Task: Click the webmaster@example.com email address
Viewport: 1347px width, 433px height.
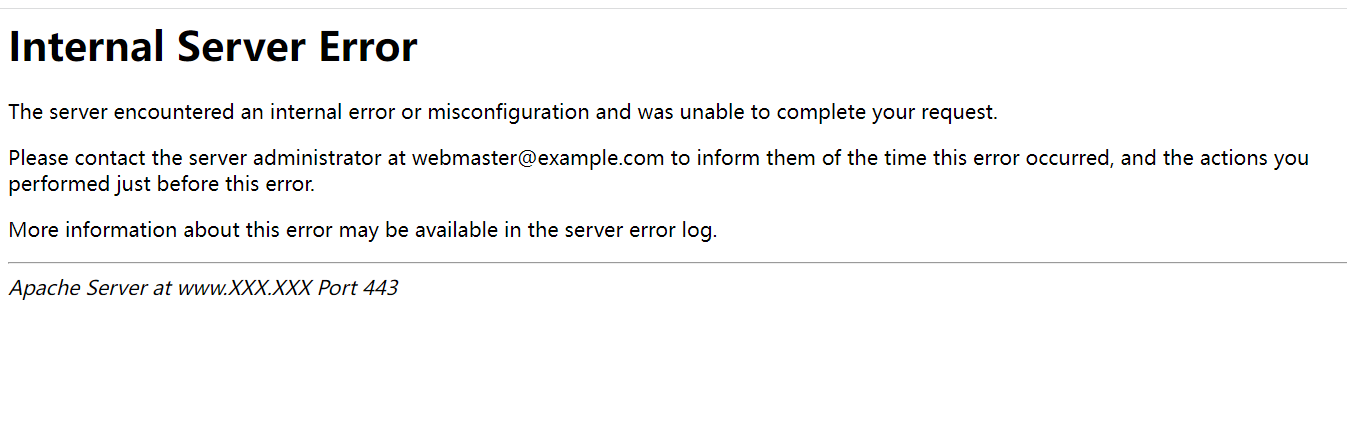Action: 538,158
